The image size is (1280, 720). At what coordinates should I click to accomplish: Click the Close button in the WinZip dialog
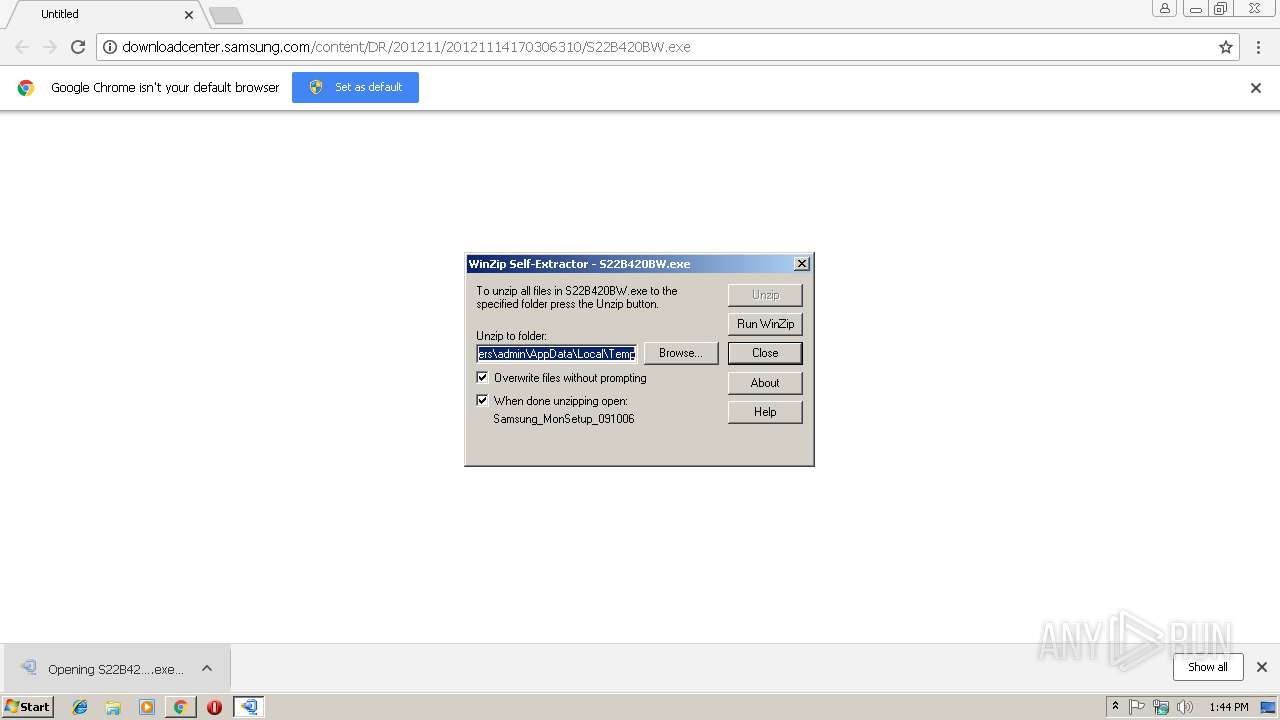[765, 353]
